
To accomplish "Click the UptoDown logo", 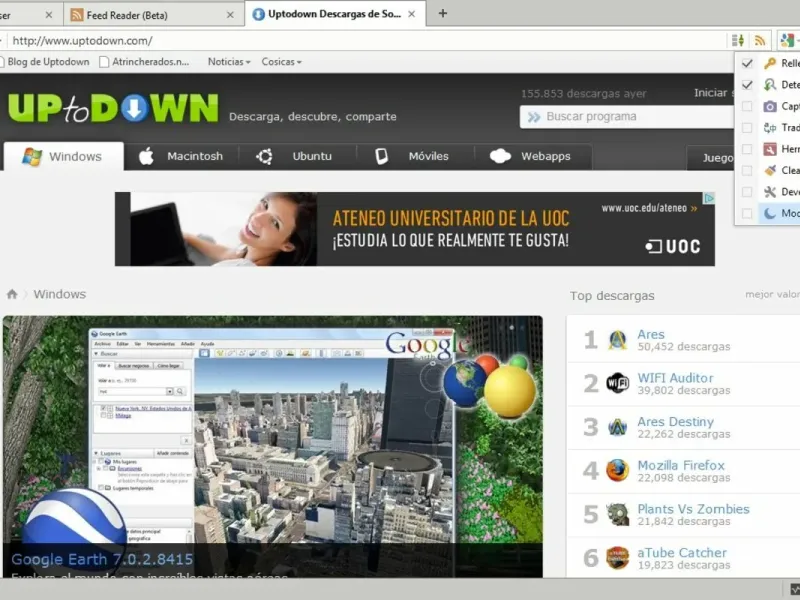I will pos(113,108).
